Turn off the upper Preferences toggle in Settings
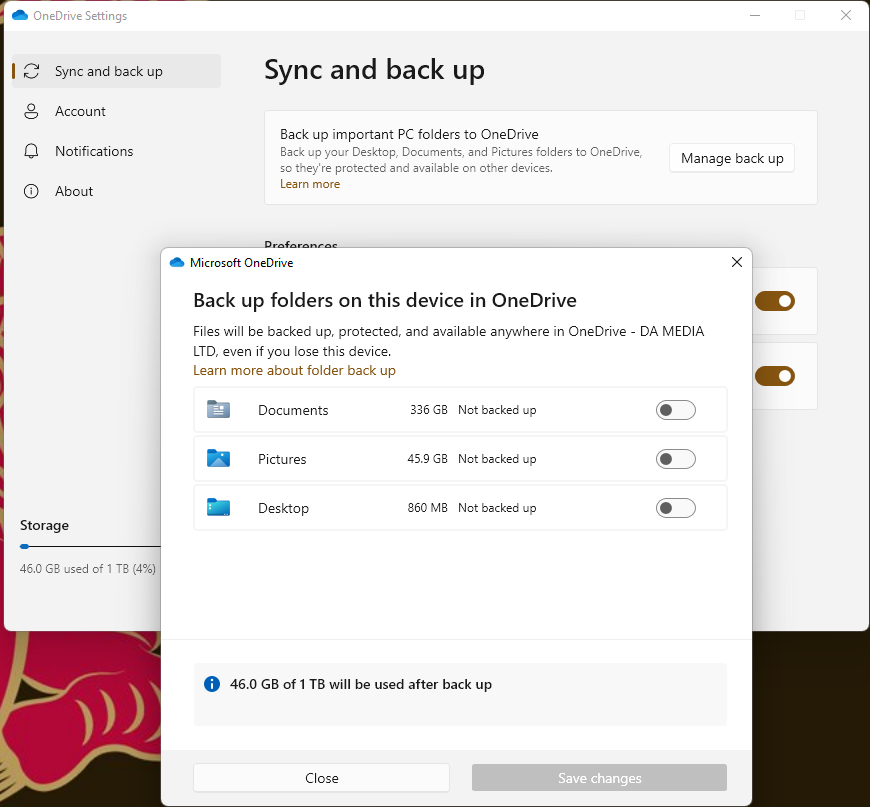The image size is (870, 807). pyautogui.click(x=775, y=301)
